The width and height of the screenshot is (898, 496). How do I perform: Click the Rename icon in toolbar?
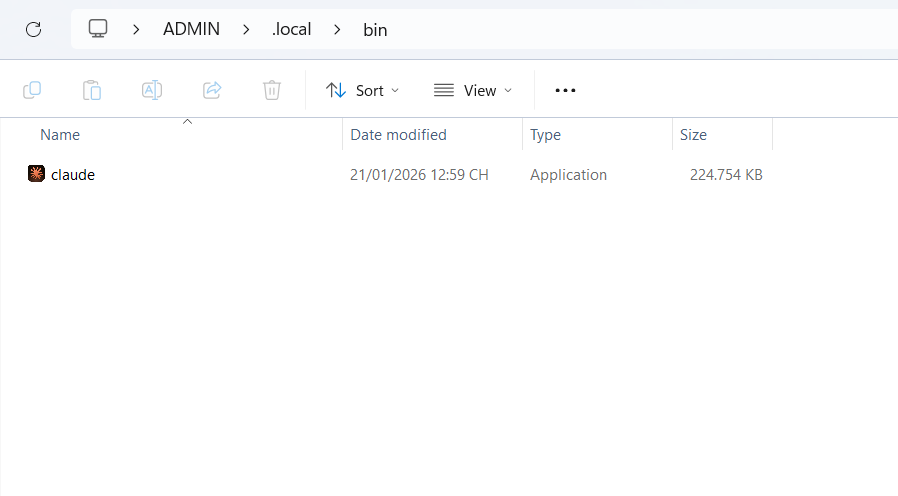pyautogui.click(x=152, y=90)
